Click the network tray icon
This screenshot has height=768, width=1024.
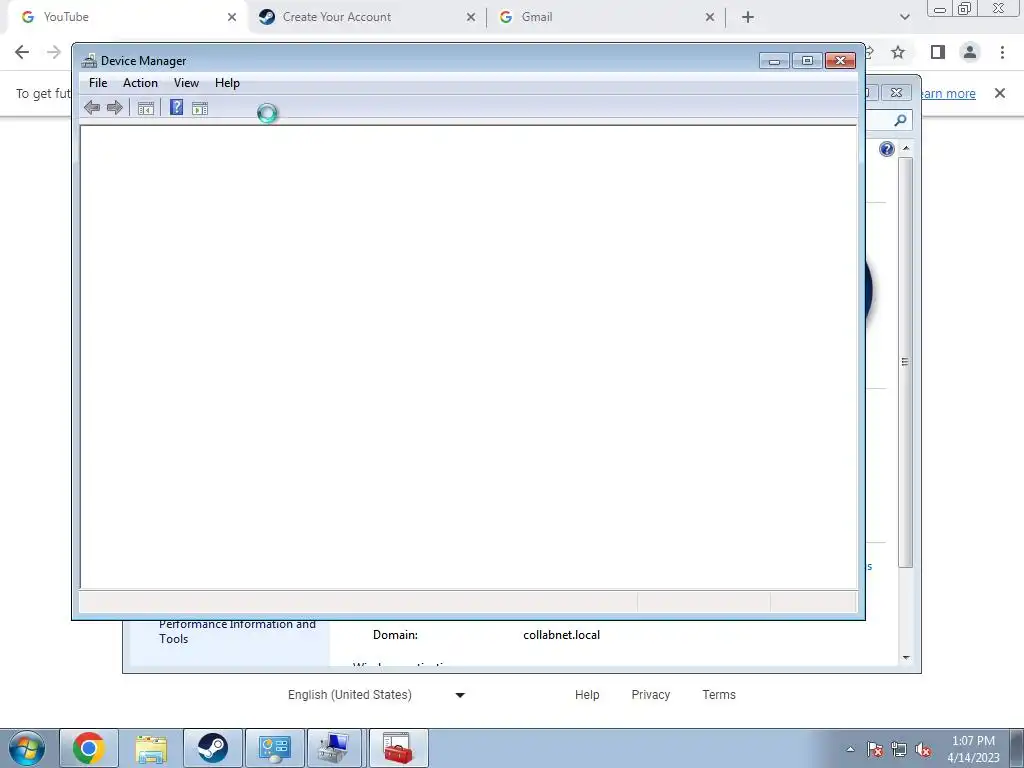[899, 750]
